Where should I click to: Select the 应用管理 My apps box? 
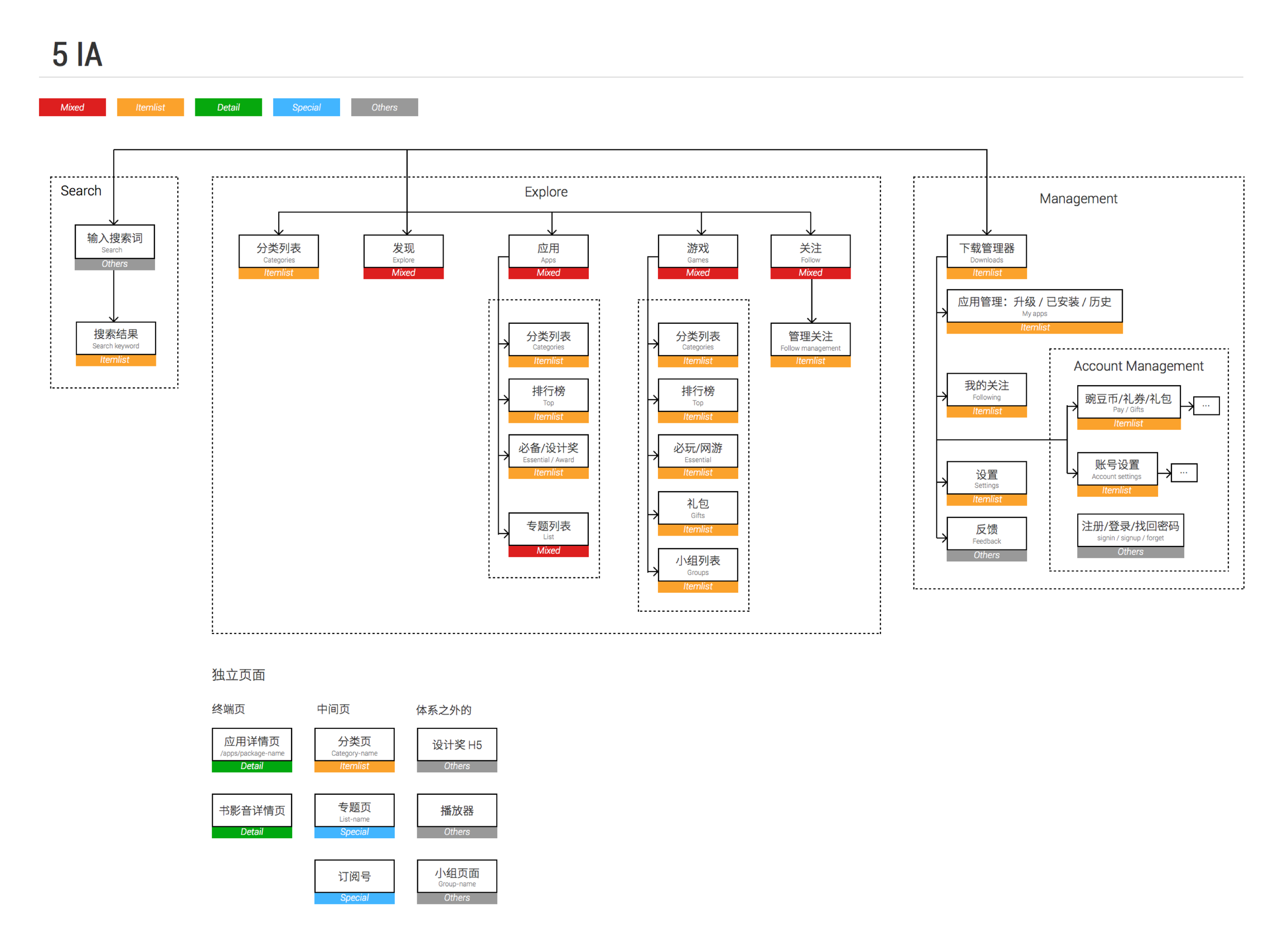coord(1034,305)
